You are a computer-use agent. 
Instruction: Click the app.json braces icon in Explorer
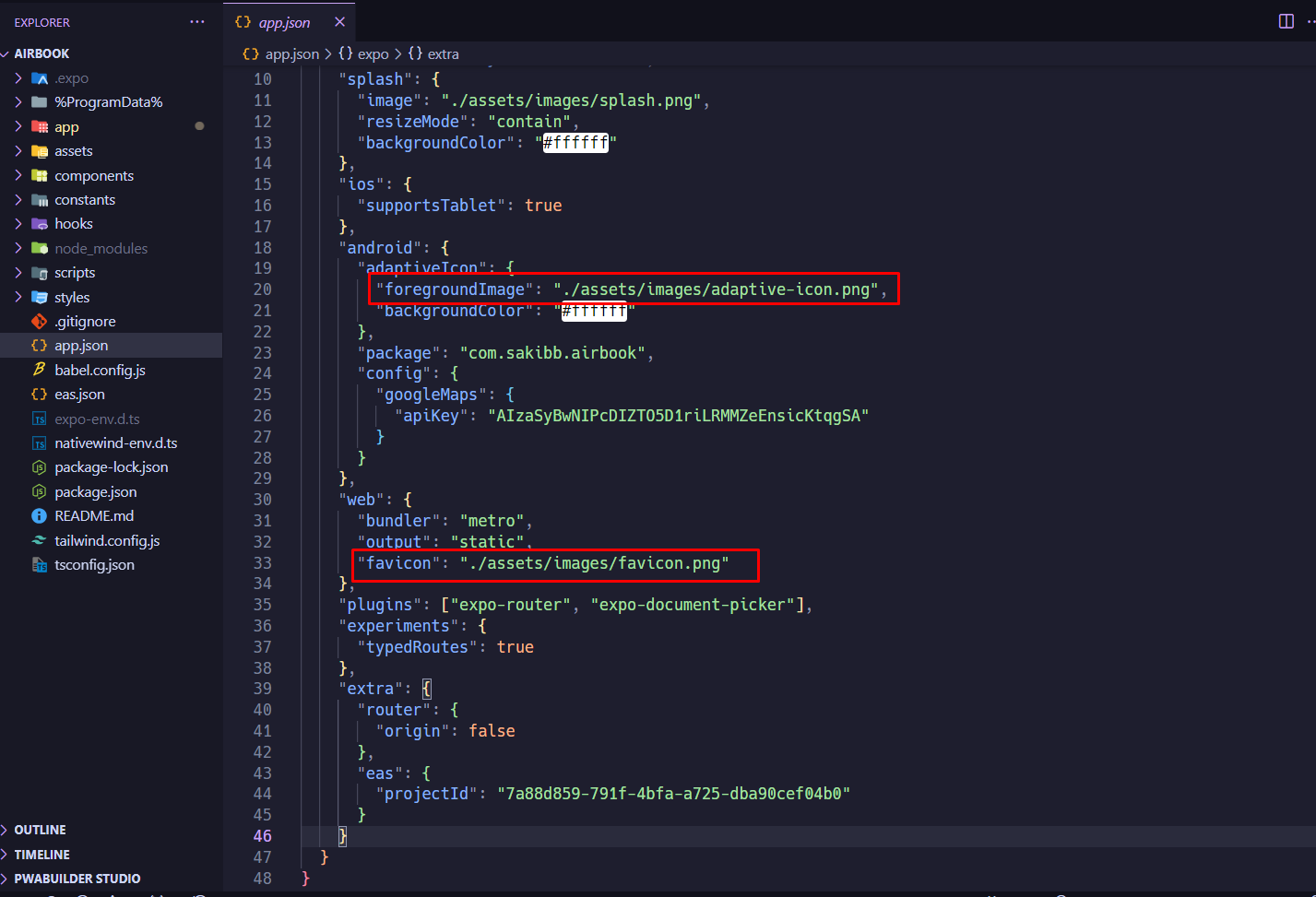(x=40, y=346)
